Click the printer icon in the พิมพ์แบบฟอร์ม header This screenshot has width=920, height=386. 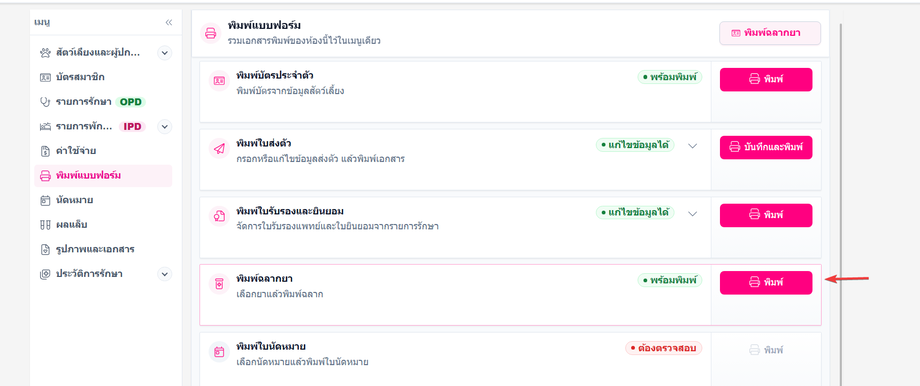[210, 33]
